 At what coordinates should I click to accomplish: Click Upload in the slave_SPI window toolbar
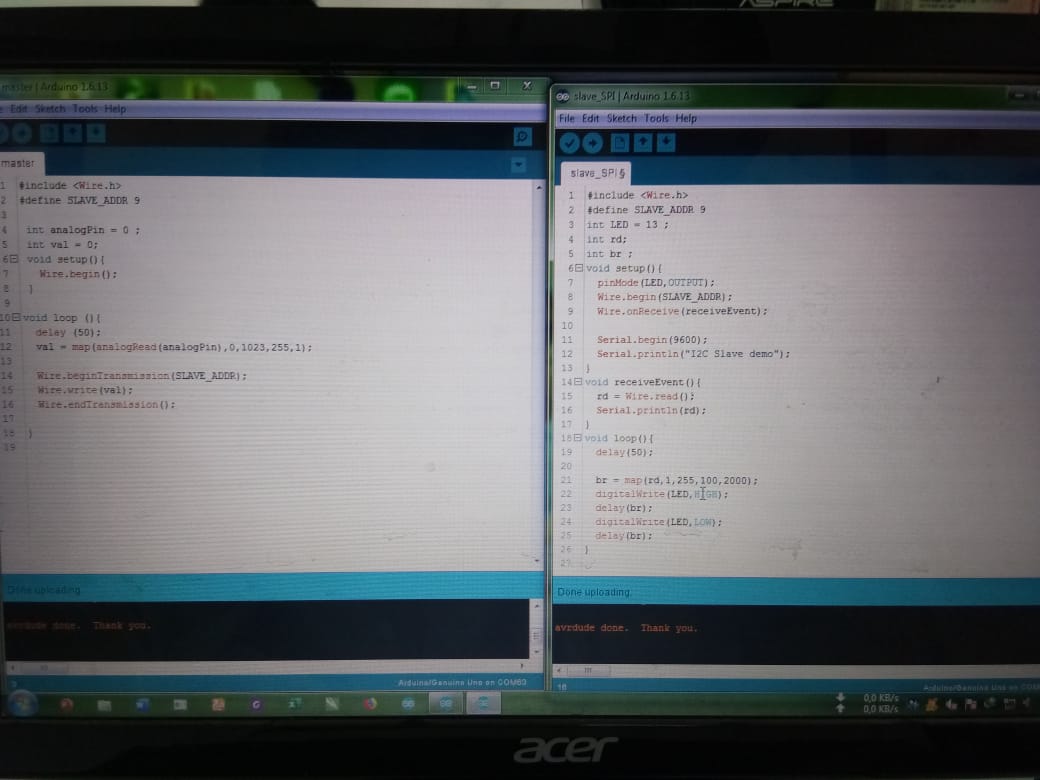592,143
